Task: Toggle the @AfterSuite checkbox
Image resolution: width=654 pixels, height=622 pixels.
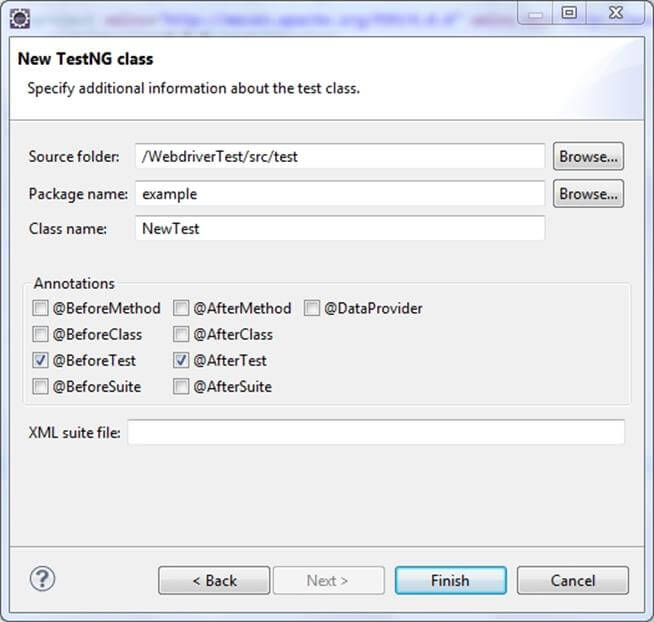Action: 181,386
